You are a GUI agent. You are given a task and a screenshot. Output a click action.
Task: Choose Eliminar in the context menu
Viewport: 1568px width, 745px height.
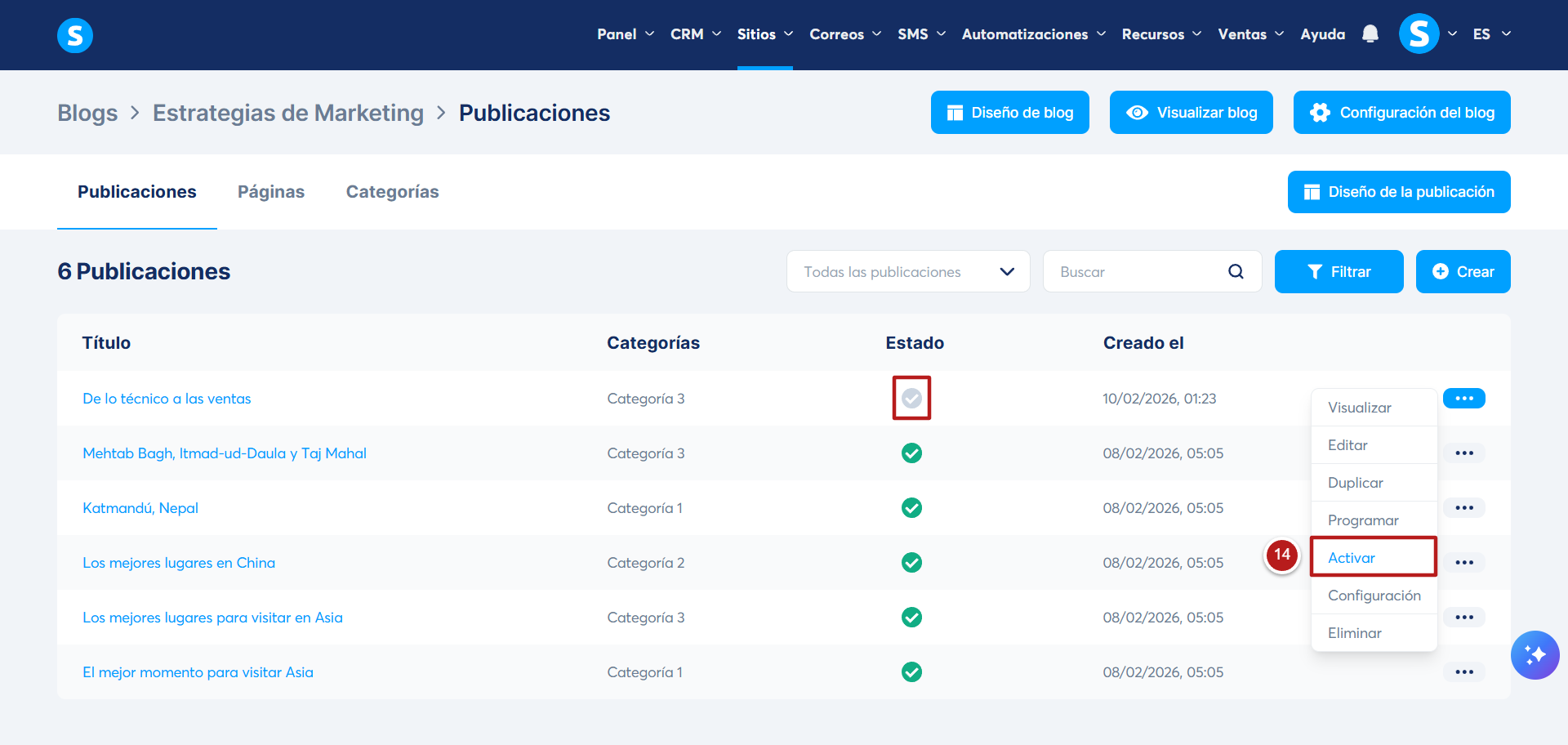pyautogui.click(x=1374, y=633)
